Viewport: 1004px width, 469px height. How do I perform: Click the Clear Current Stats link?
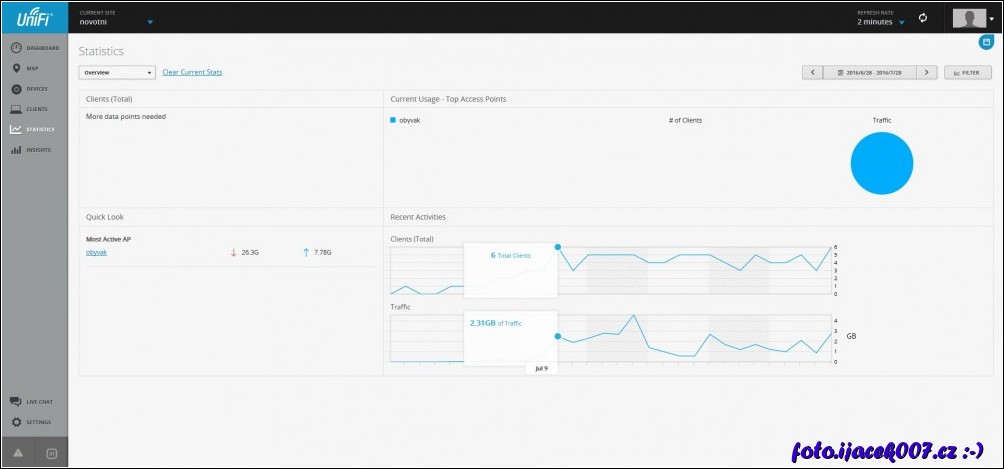[192, 72]
